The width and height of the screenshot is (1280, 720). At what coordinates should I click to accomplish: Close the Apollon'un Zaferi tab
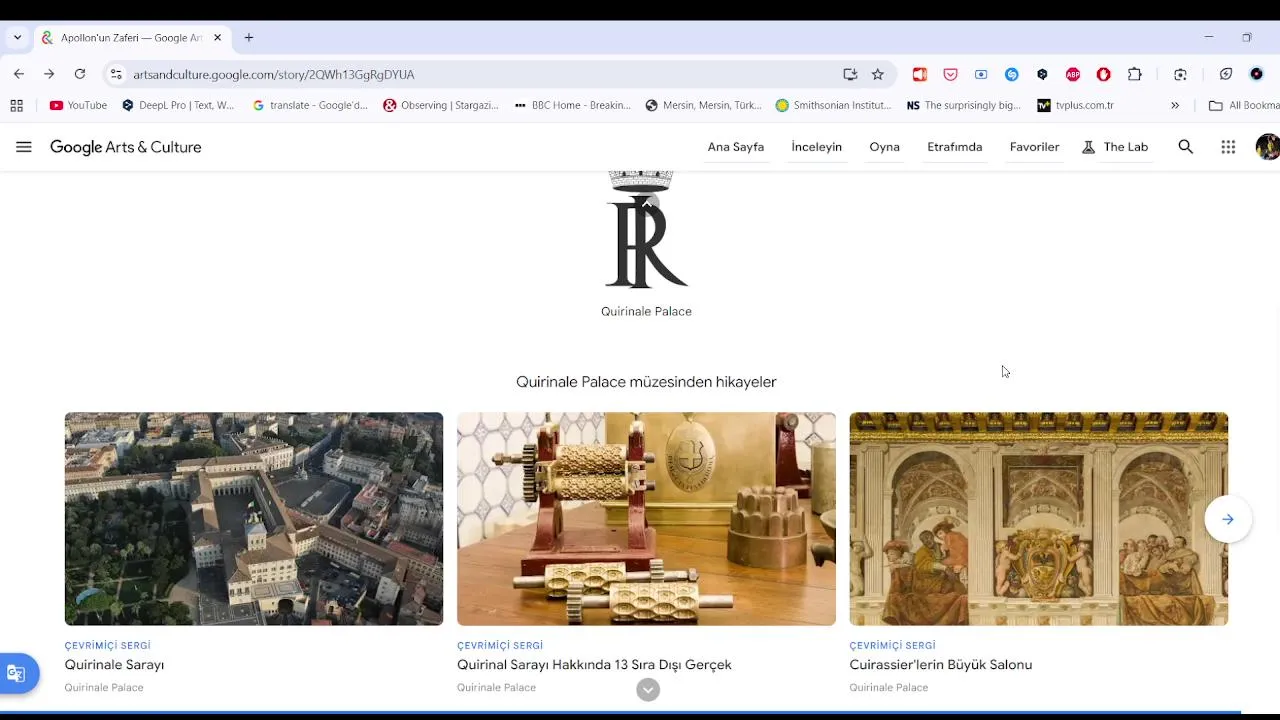pyautogui.click(x=217, y=38)
